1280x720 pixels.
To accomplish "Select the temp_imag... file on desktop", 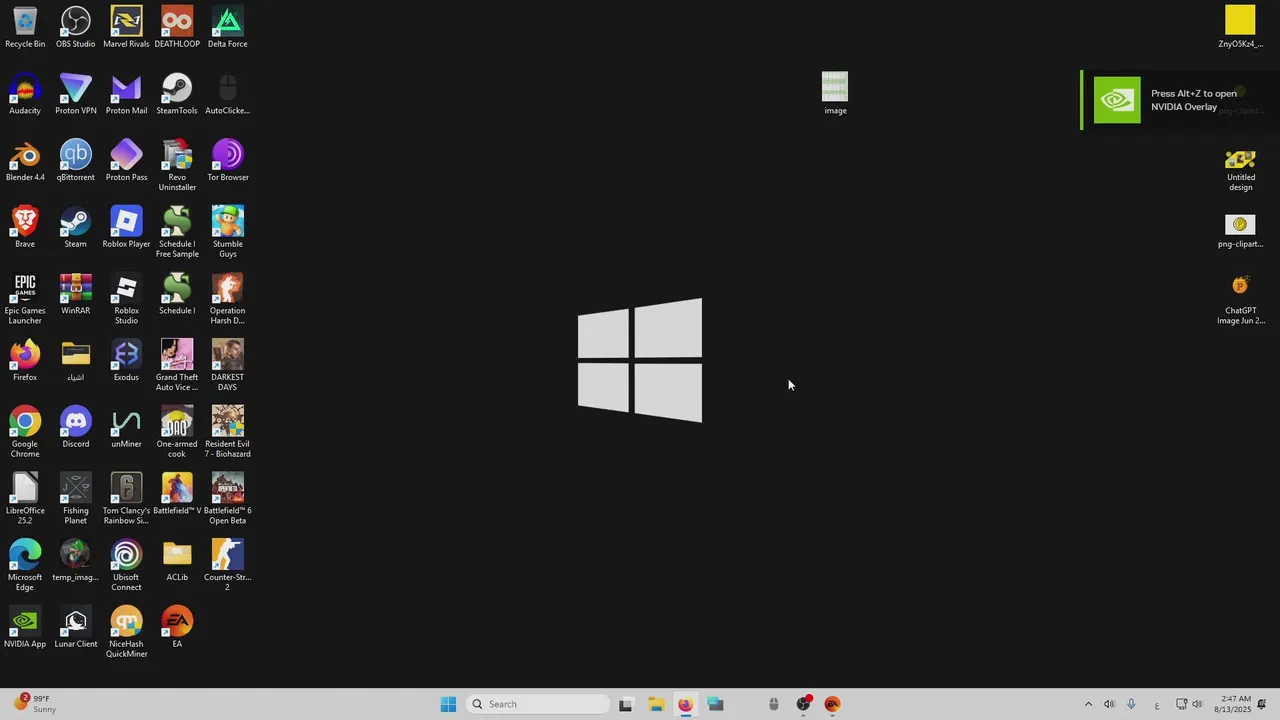I will pyautogui.click(x=76, y=561).
